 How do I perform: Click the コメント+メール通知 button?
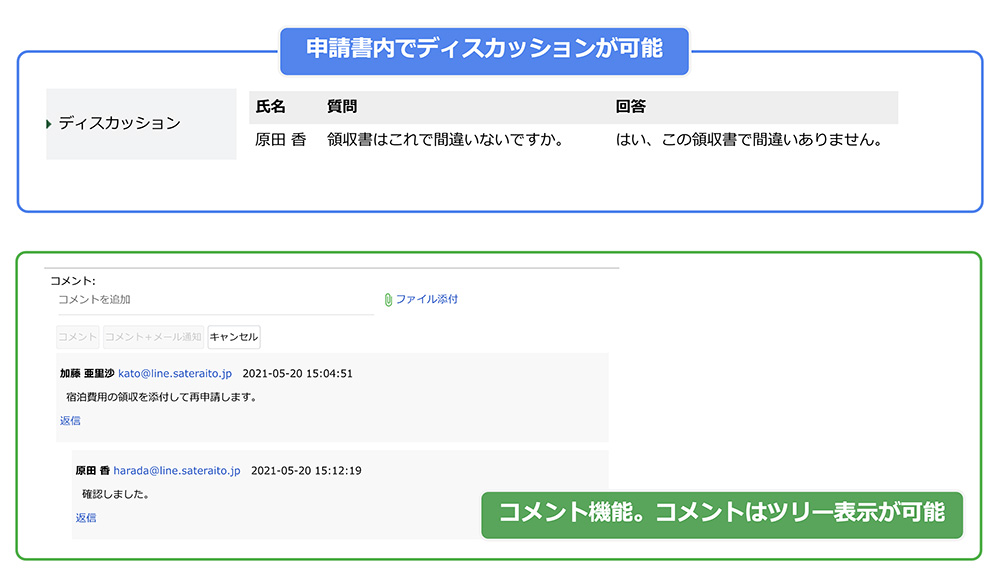pyautogui.click(x=154, y=337)
